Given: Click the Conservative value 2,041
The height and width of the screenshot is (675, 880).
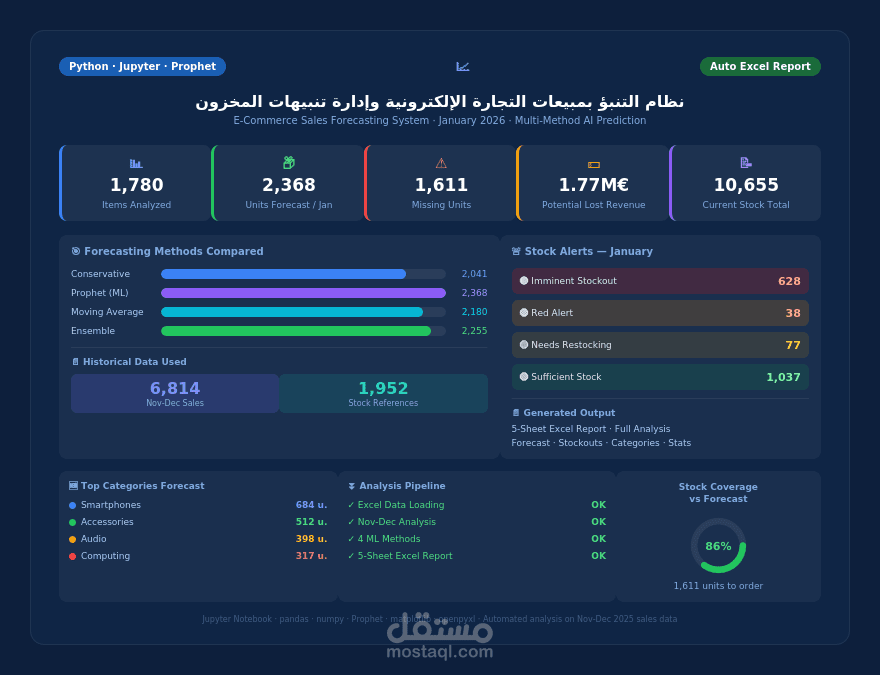Looking at the screenshot, I should 474,274.
